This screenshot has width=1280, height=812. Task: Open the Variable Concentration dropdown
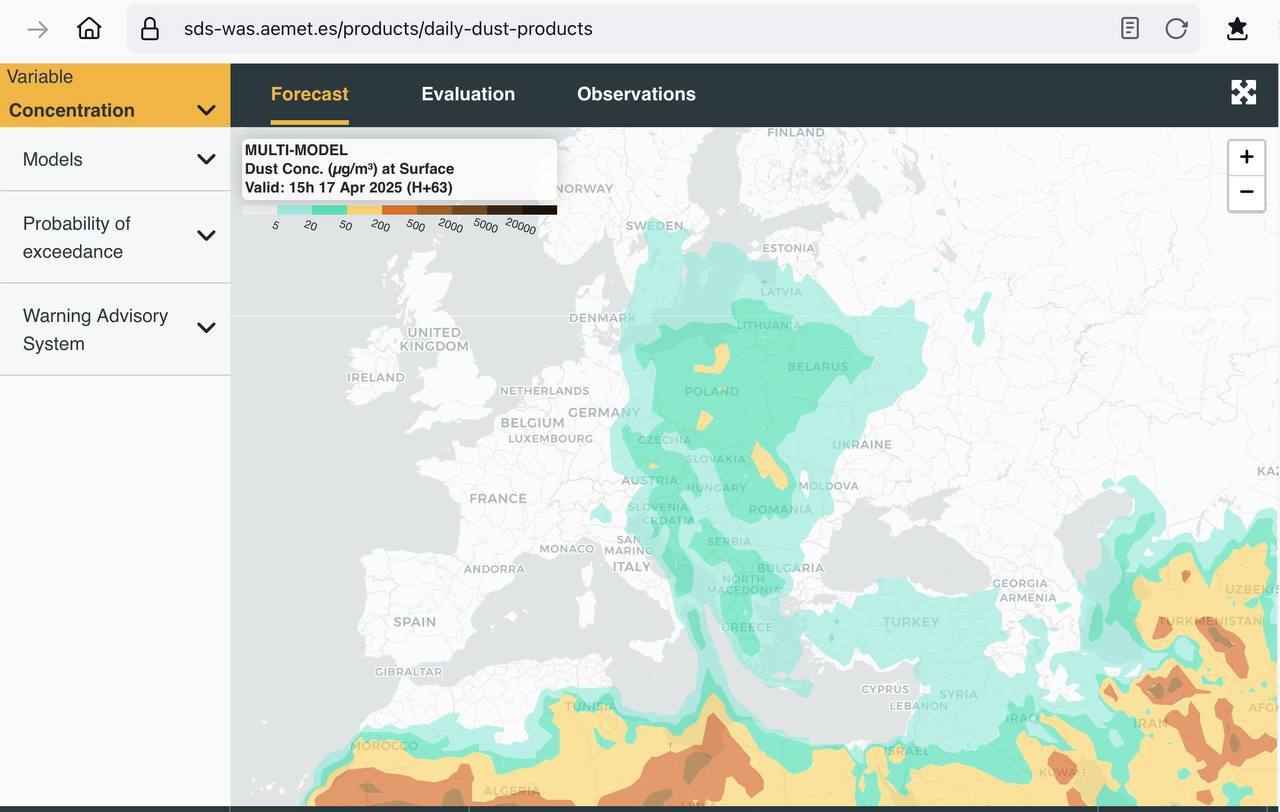[114, 96]
